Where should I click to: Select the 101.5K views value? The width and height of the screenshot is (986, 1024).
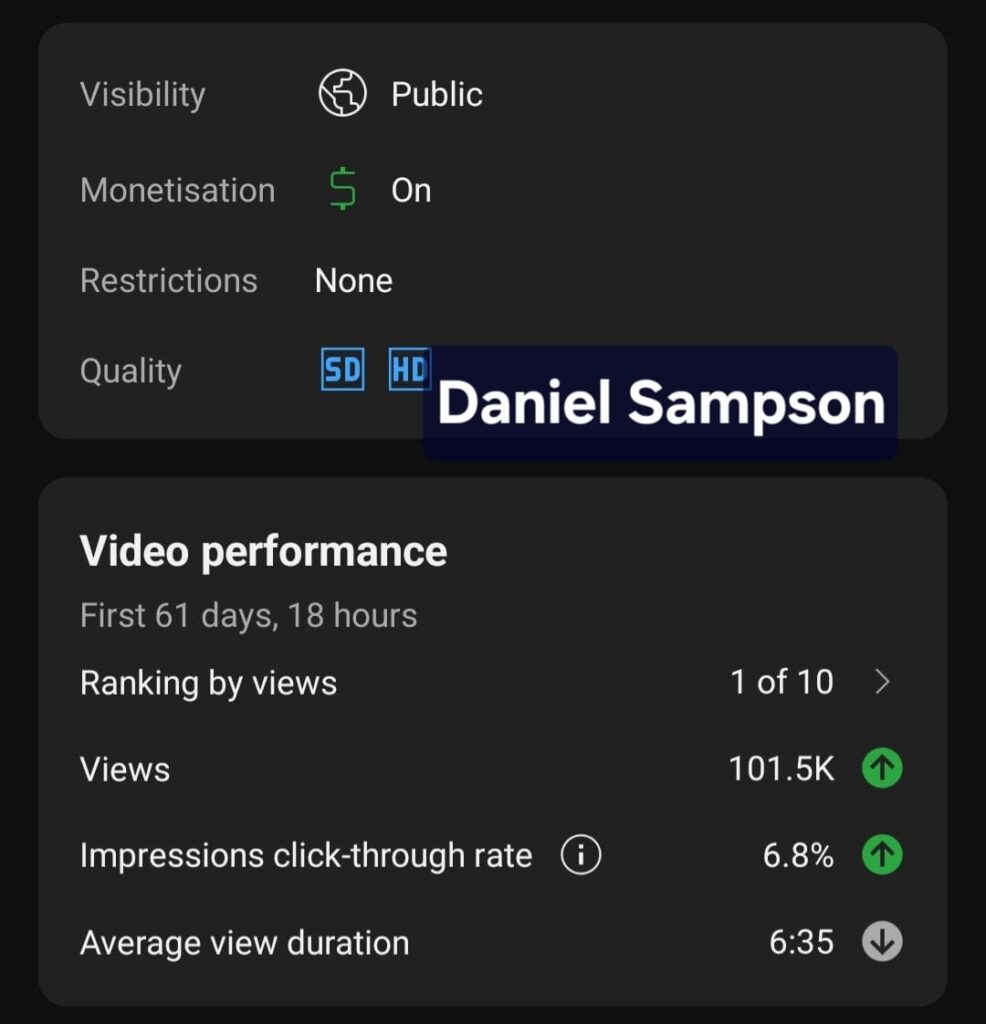coord(781,770)
